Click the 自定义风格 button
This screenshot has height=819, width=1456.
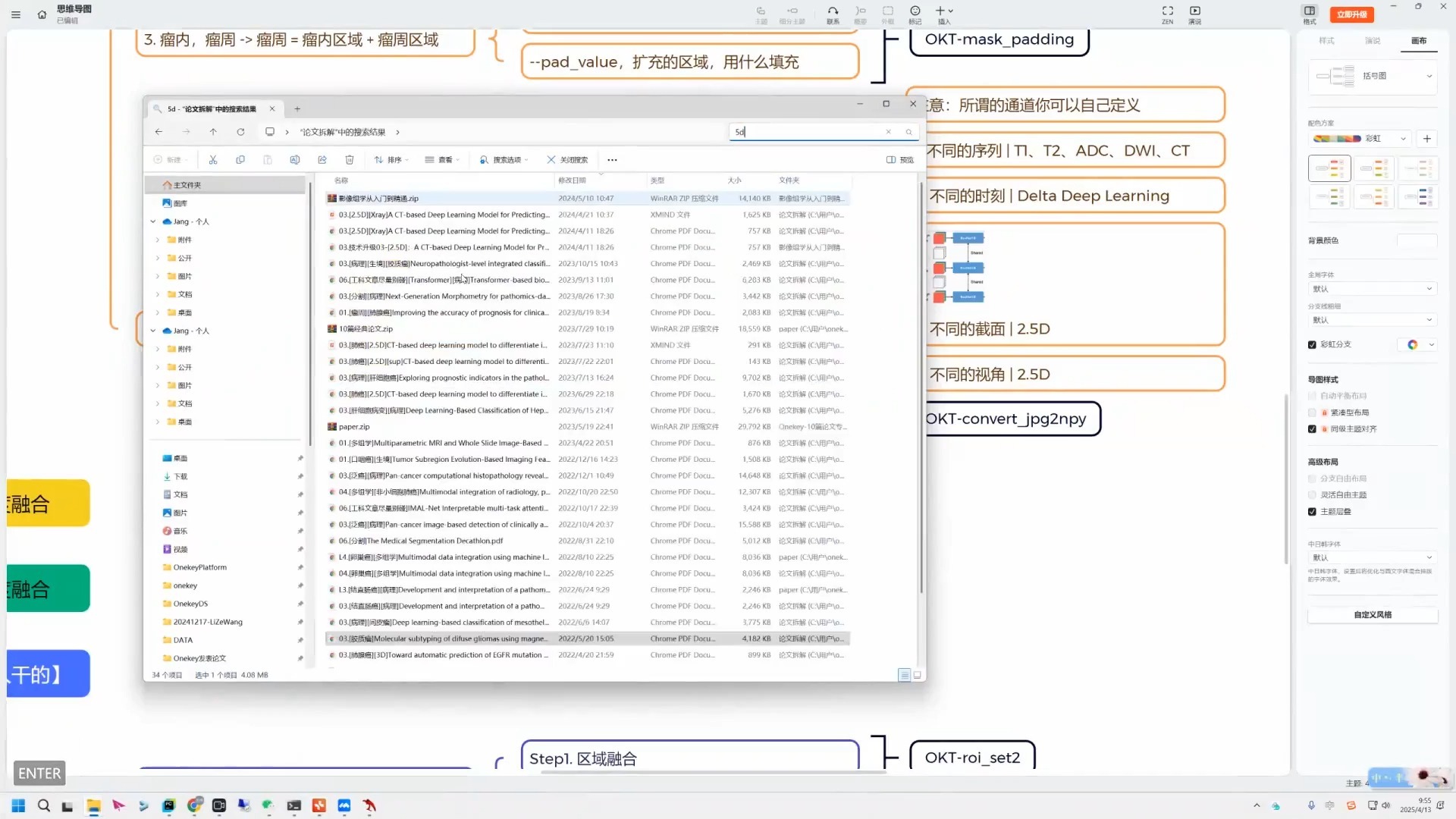1373,615
